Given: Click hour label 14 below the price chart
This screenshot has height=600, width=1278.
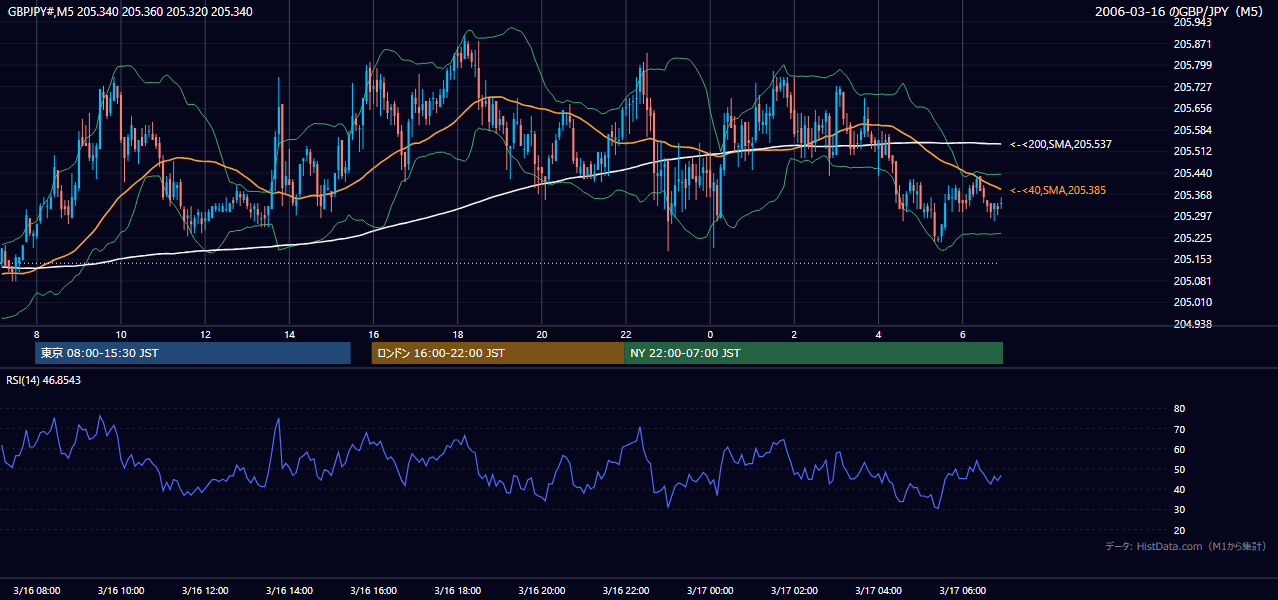Looking at the screenshot, I should click(289, 334).
